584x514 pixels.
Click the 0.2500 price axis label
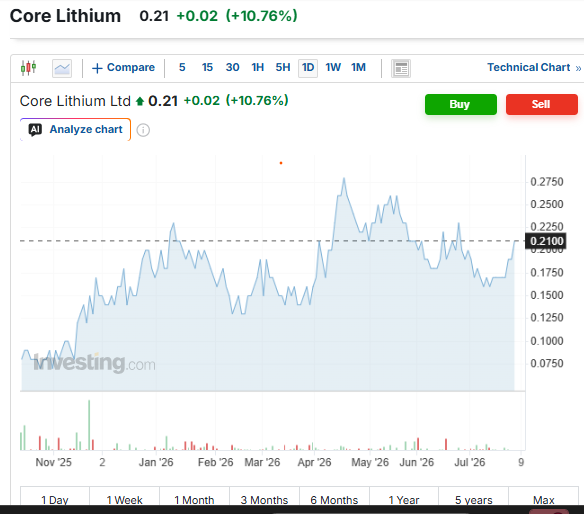tap(547, 204)
